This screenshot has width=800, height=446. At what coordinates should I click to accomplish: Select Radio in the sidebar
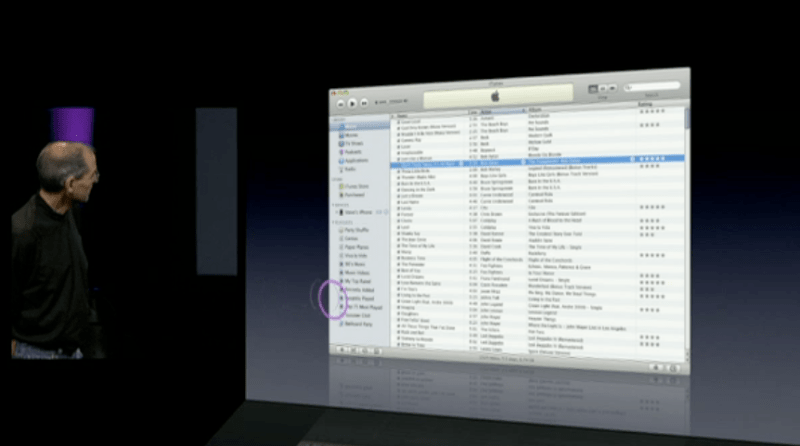[x=352, y=168]
